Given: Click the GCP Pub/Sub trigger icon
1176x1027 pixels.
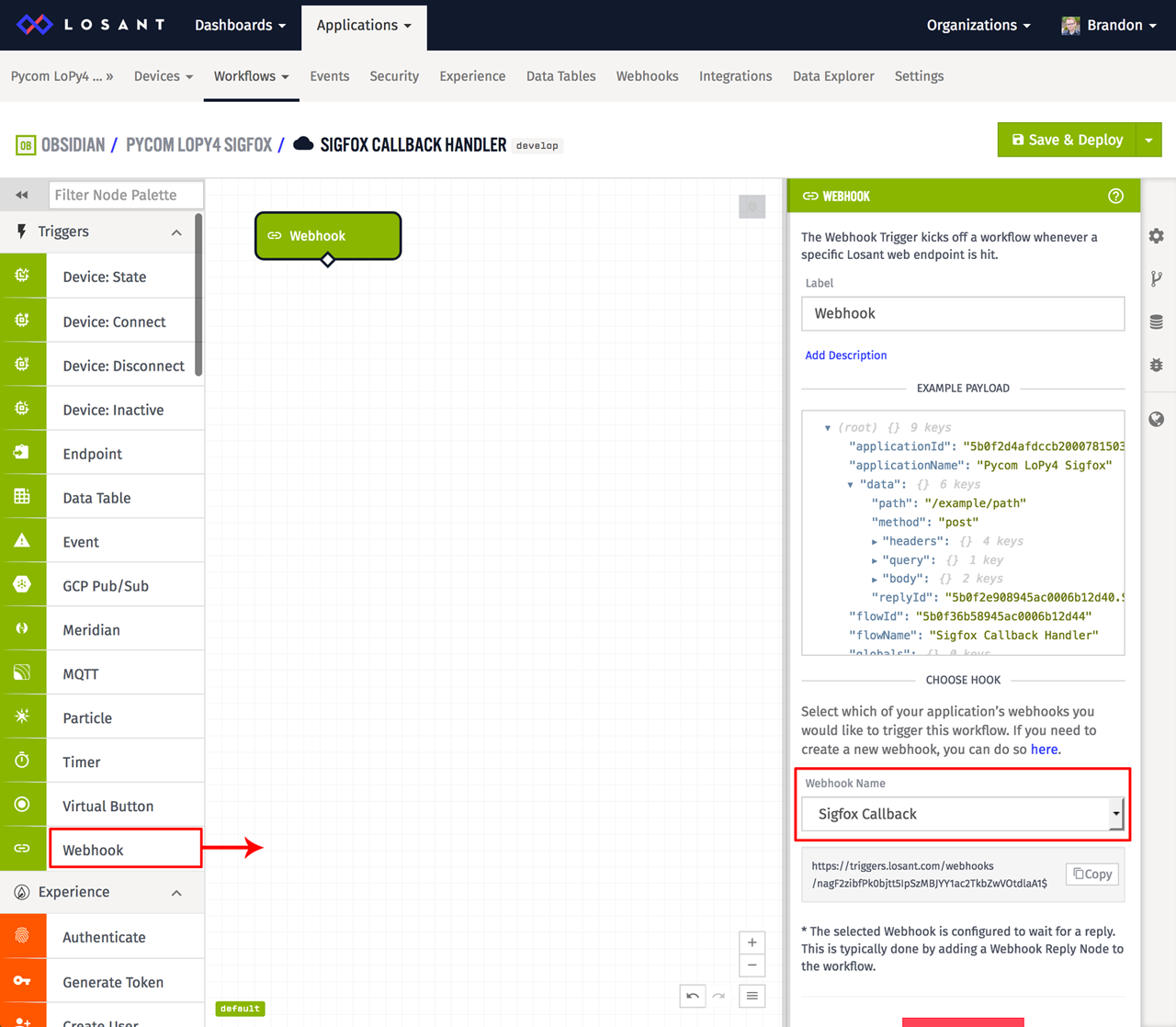Looking at the screenshot, I should coord(22,584).
